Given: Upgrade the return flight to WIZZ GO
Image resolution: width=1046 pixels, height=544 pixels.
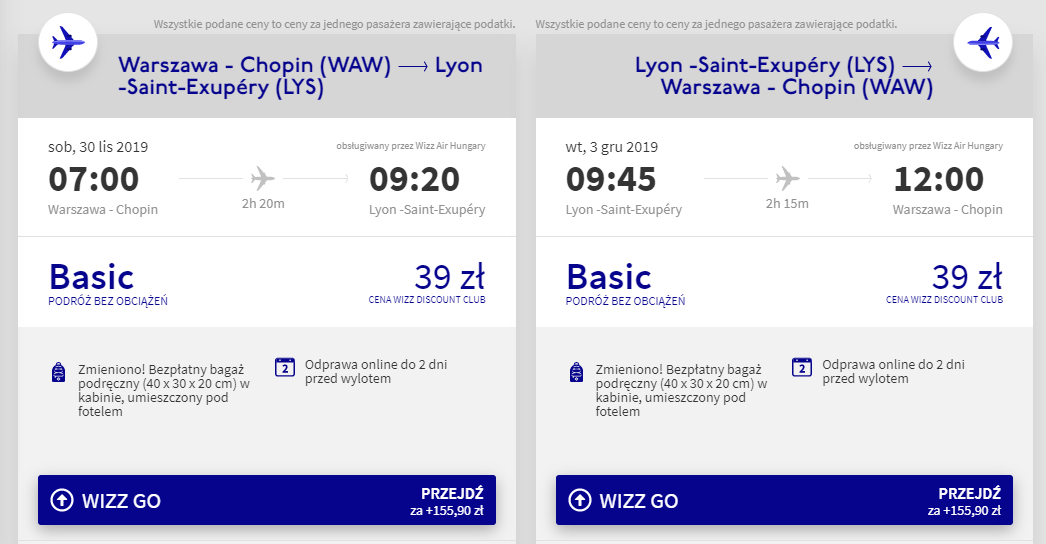Looking at the screenshot, I should click(784, 500).
